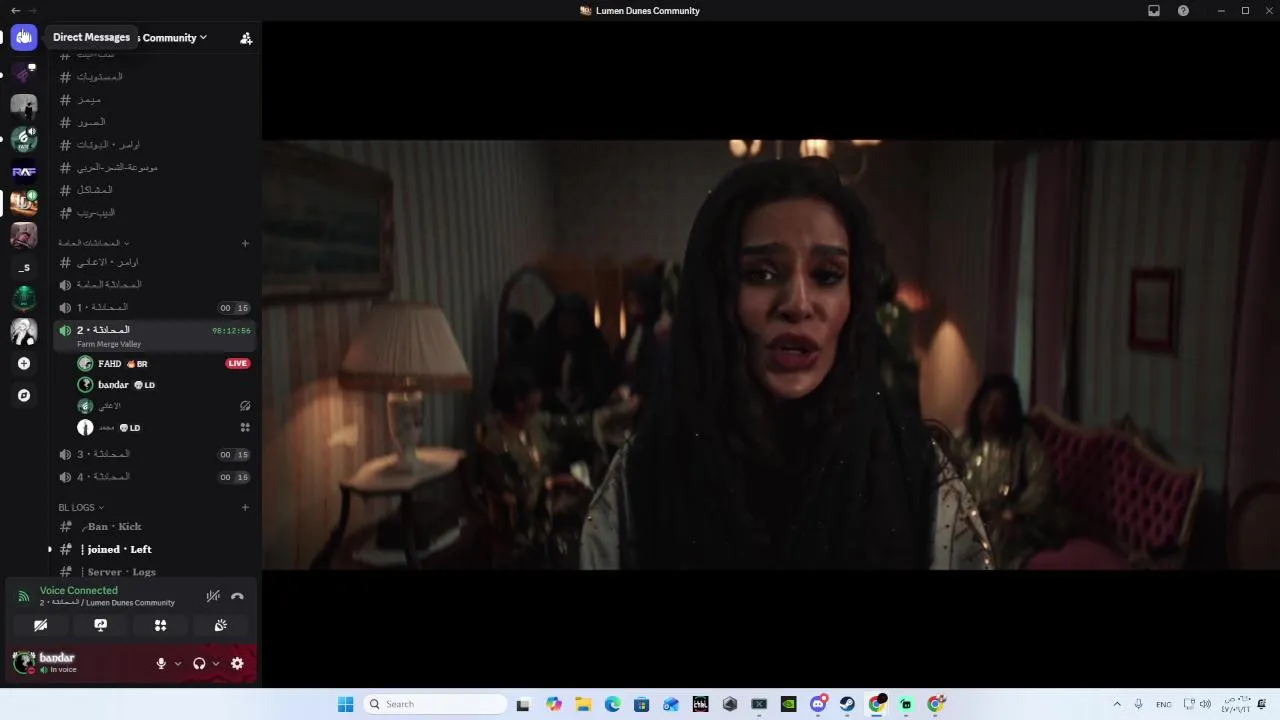The image size is (1280, 720).
Task: Open Microsoft Edge from taskbar
Action: click(x=612, y=704)
